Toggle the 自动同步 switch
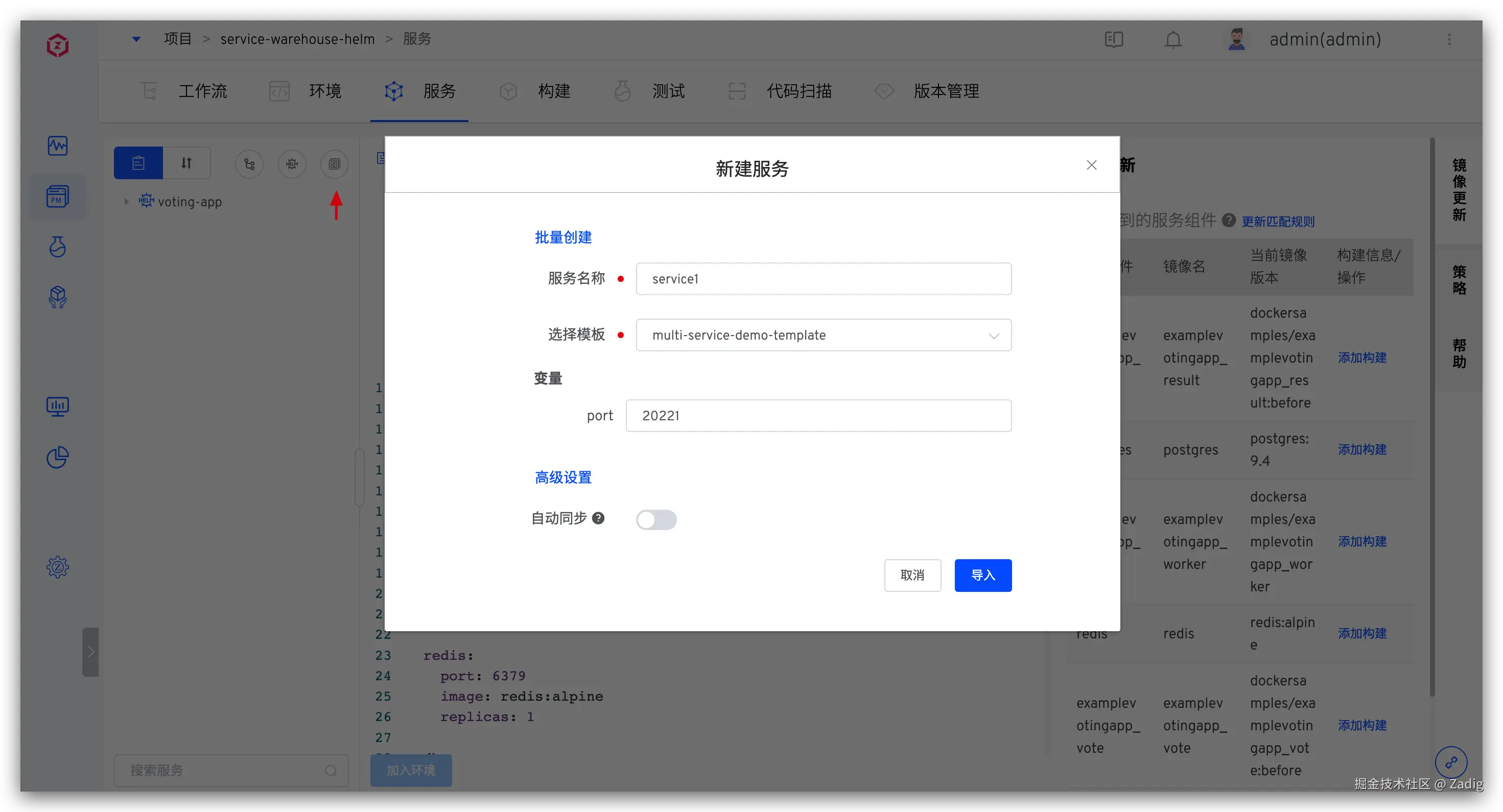The image size is (1503, 812). pyautogui.click(x=656, y=519)
